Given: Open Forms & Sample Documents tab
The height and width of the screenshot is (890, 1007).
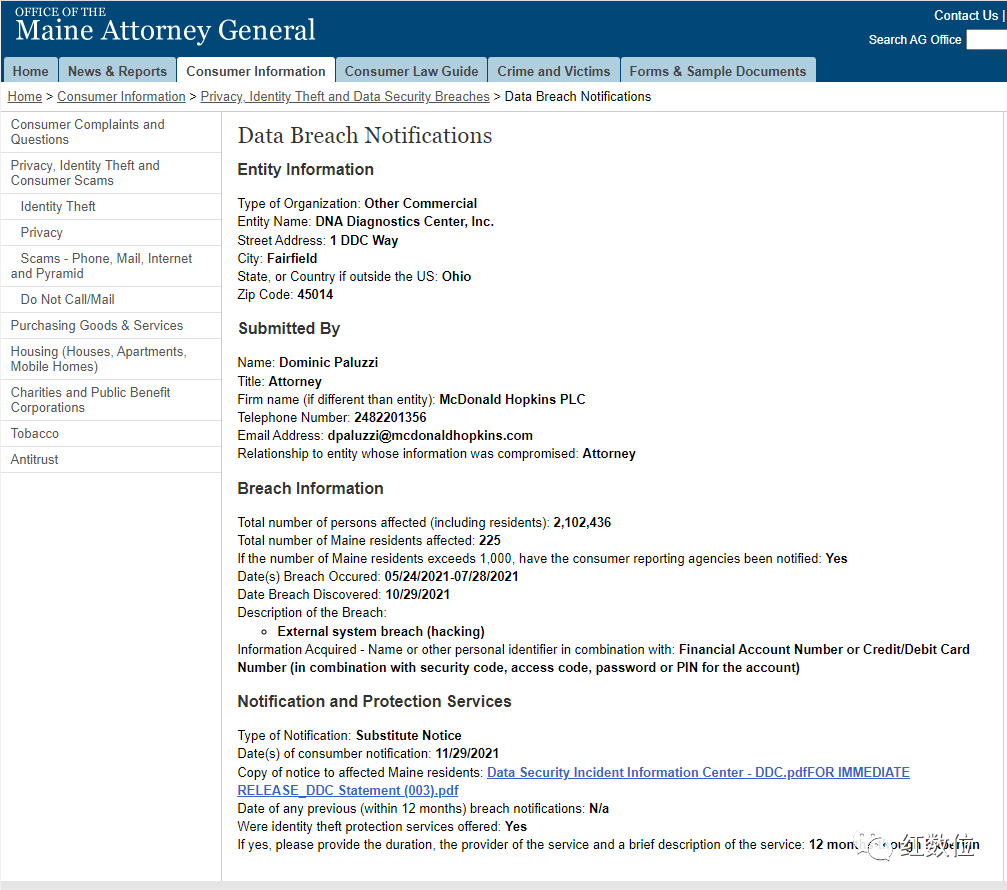Looking at the screenshot, I should click(x=717, y=71).
